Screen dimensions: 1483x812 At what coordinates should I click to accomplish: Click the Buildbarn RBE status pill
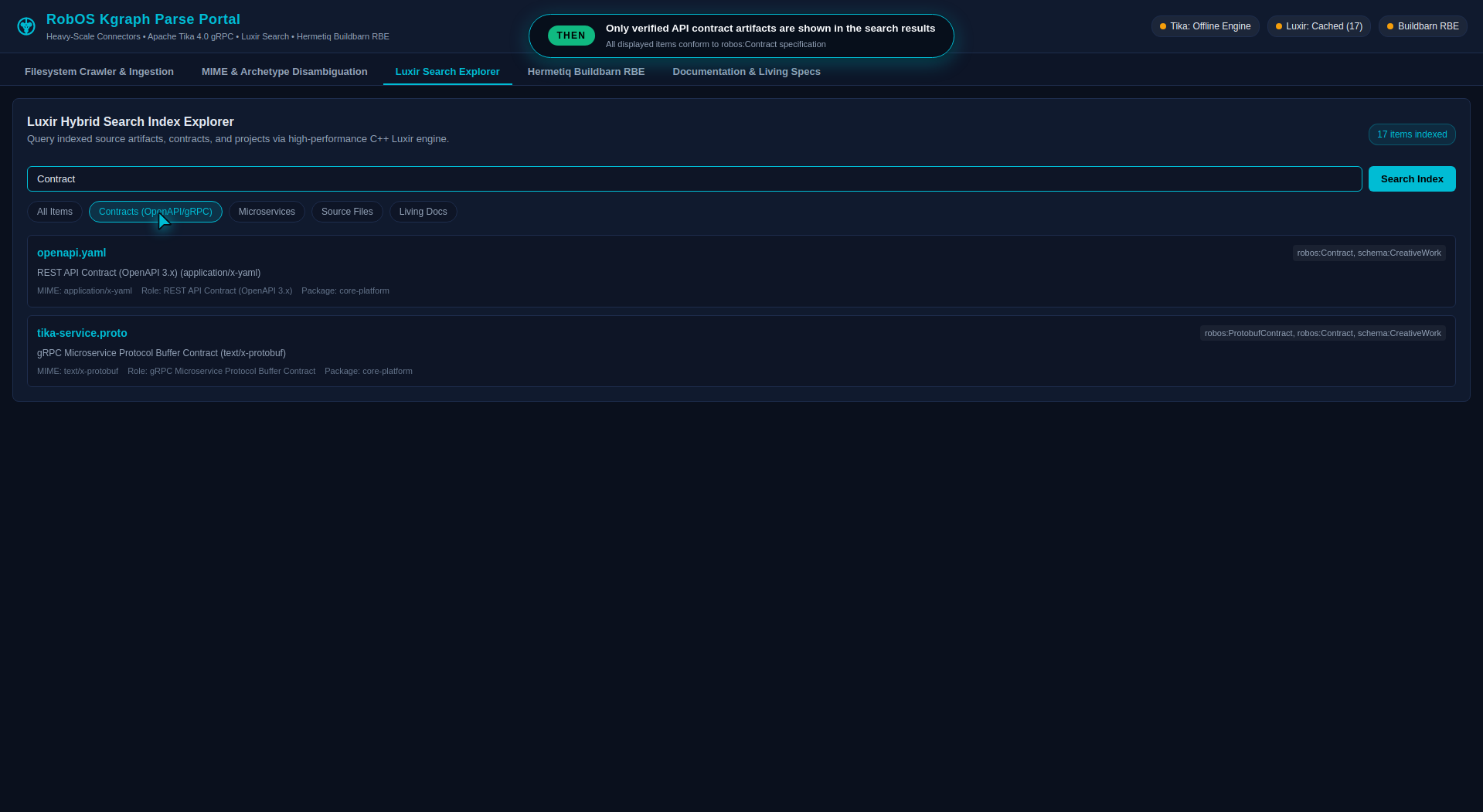pos(1423,26)
